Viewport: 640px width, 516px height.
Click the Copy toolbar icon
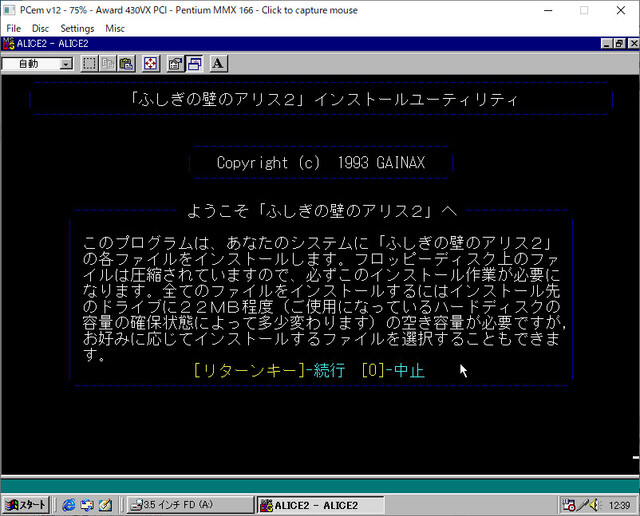[x=108, y=64]
